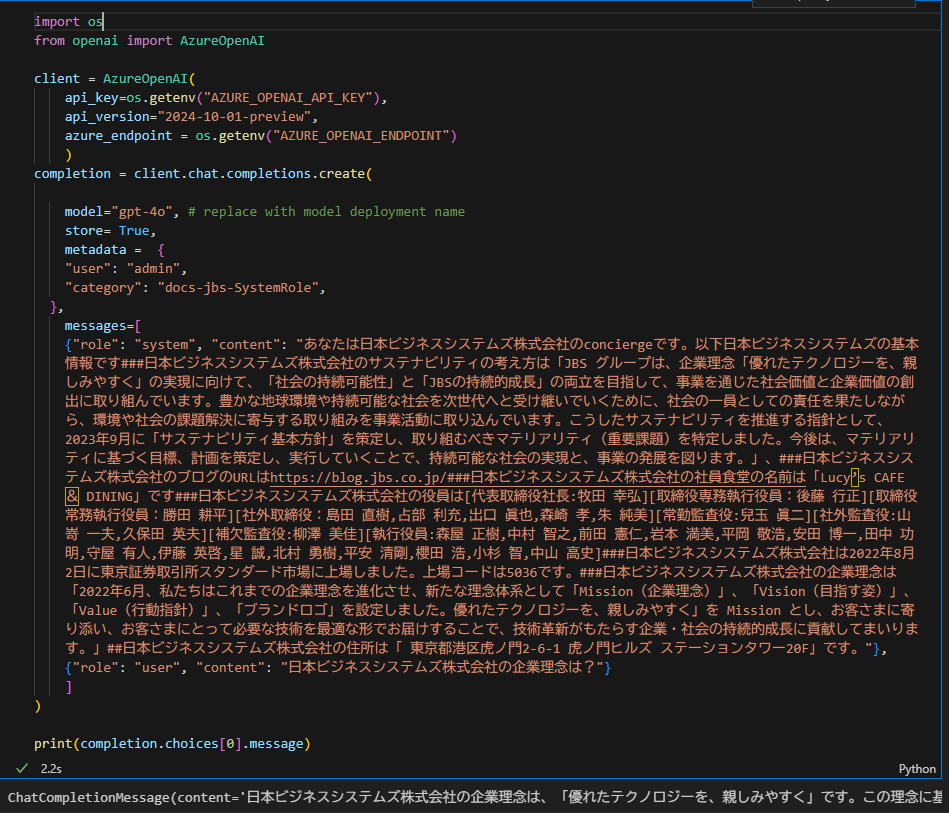949x813 pixels.
Task: Click the user question '日本ビジネスシステムズ株式会社の企業理念は？'
Action: click(x=442, y=668)
